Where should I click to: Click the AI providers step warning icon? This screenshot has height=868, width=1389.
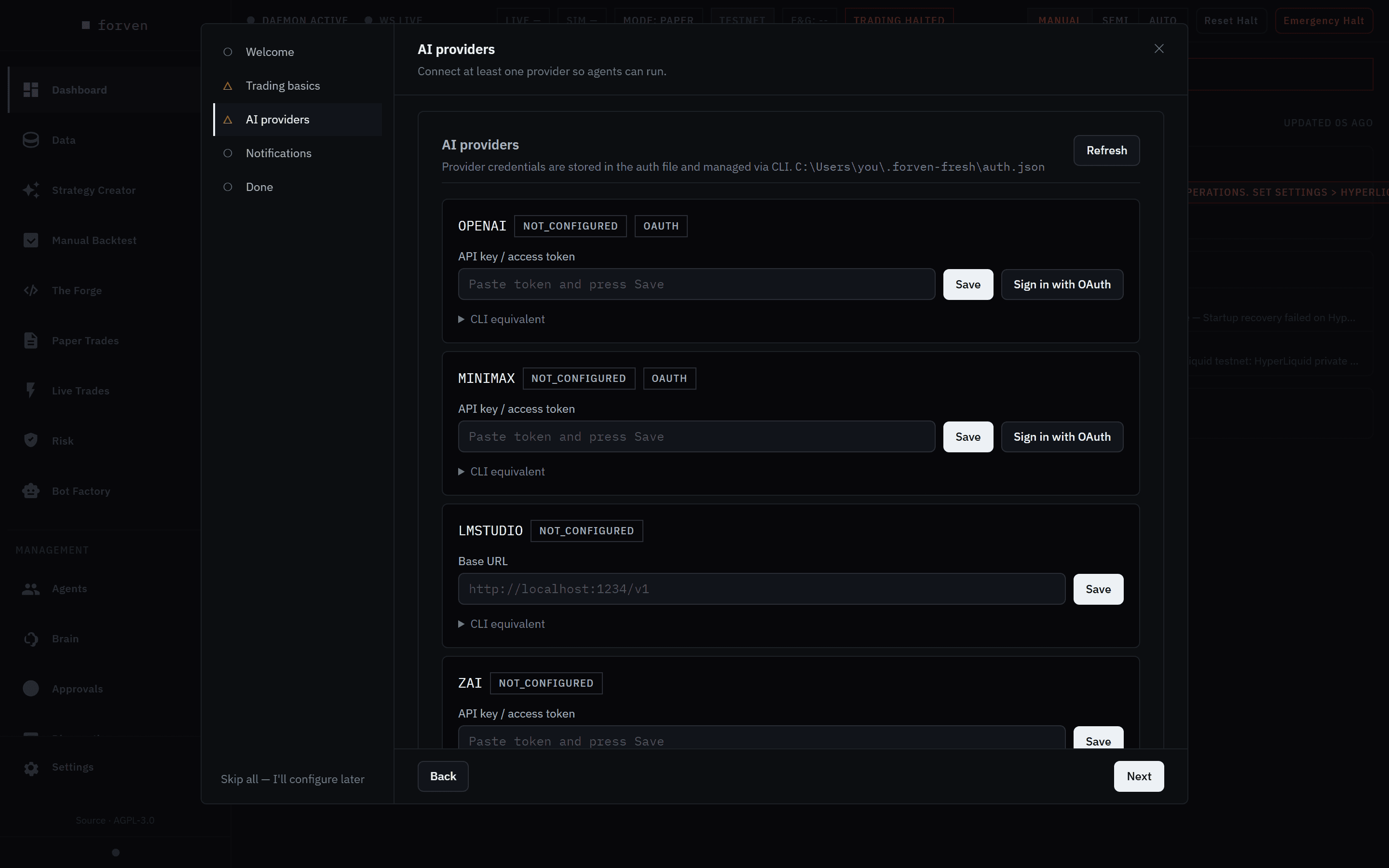228,120
